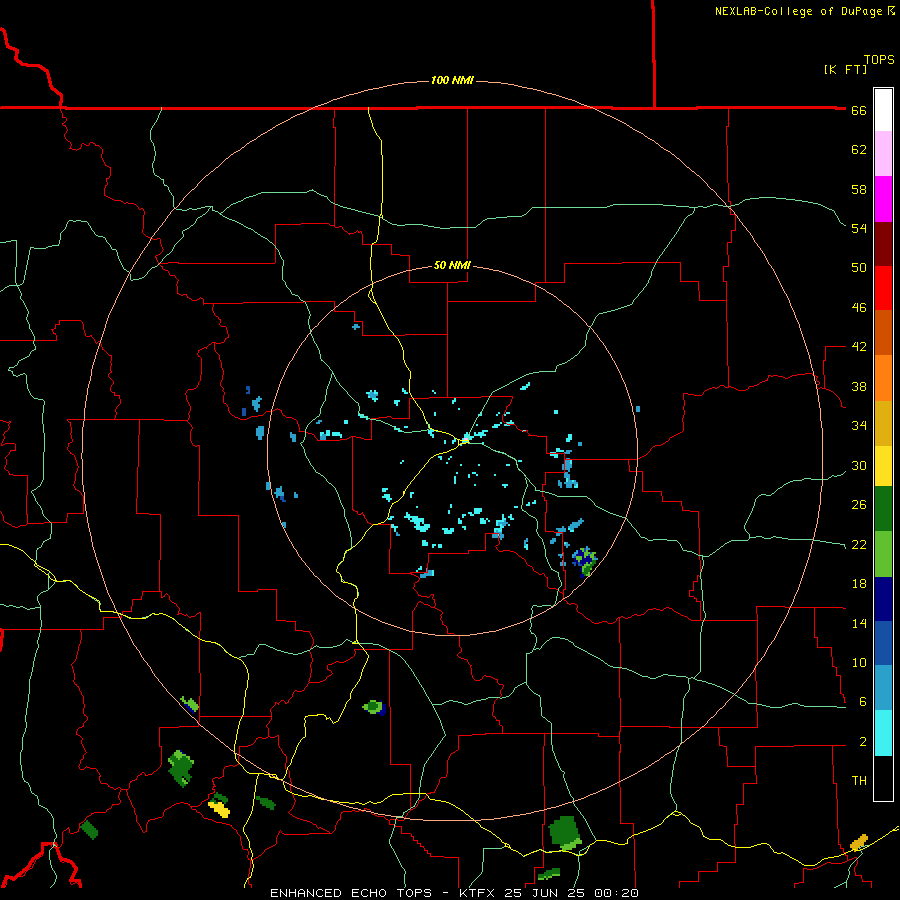Click the gold swatch beside 34
This screenshot has width=900, height=900.
pos(883,423)
